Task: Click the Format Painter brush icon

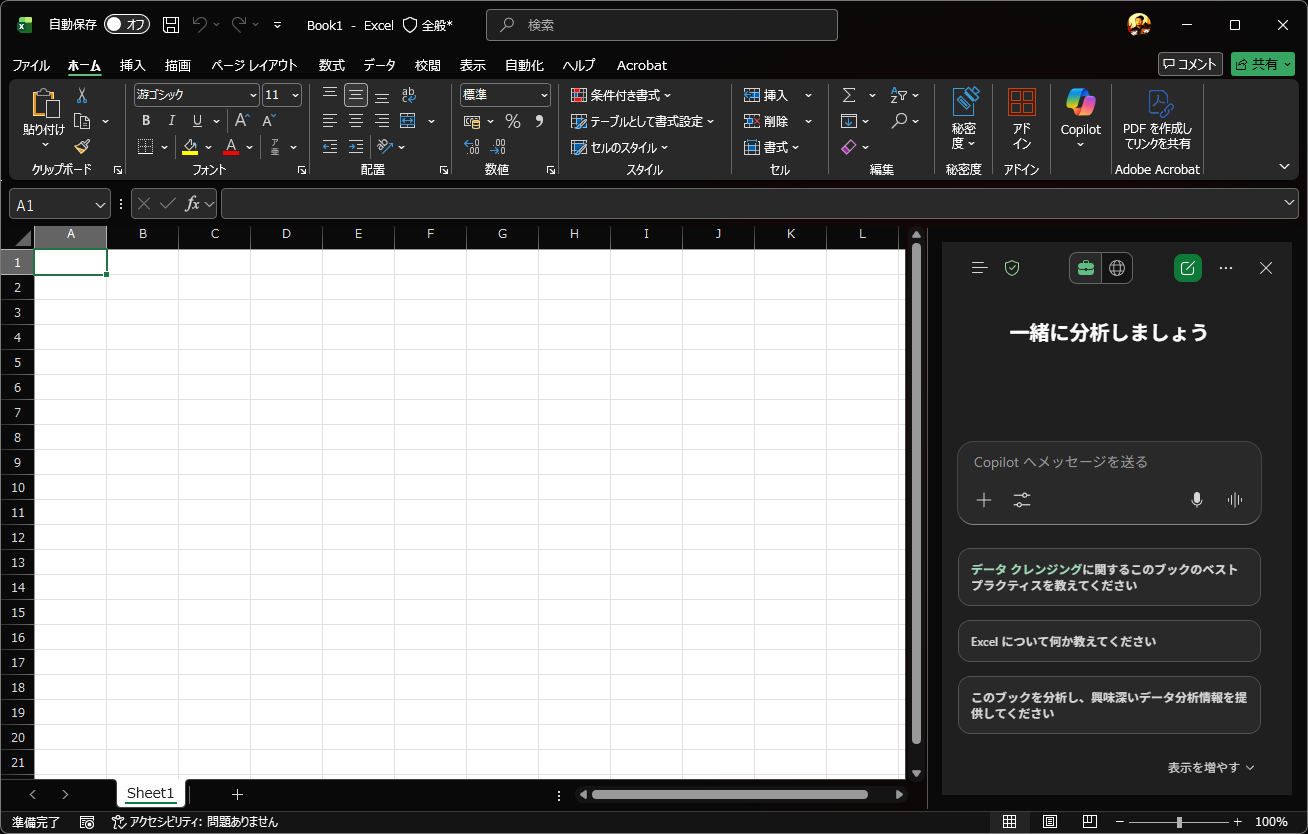Action: [82, 146]
